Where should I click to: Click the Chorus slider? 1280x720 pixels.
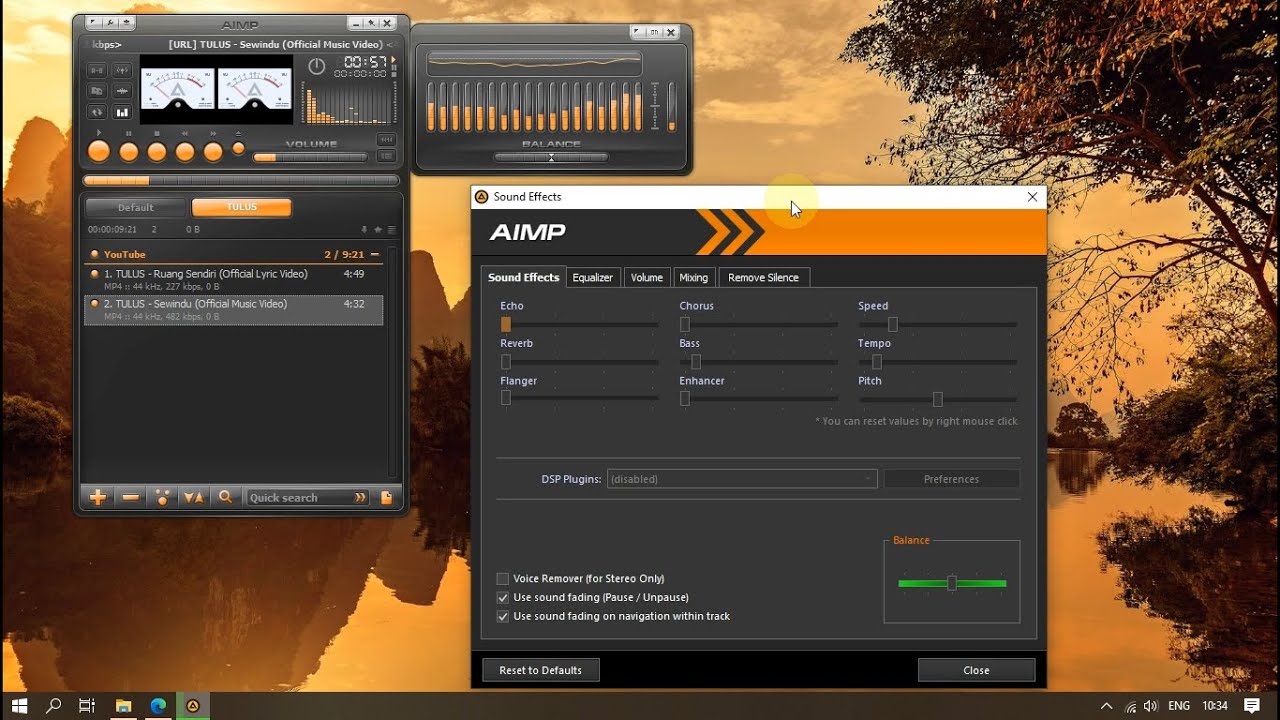point(758,324)
